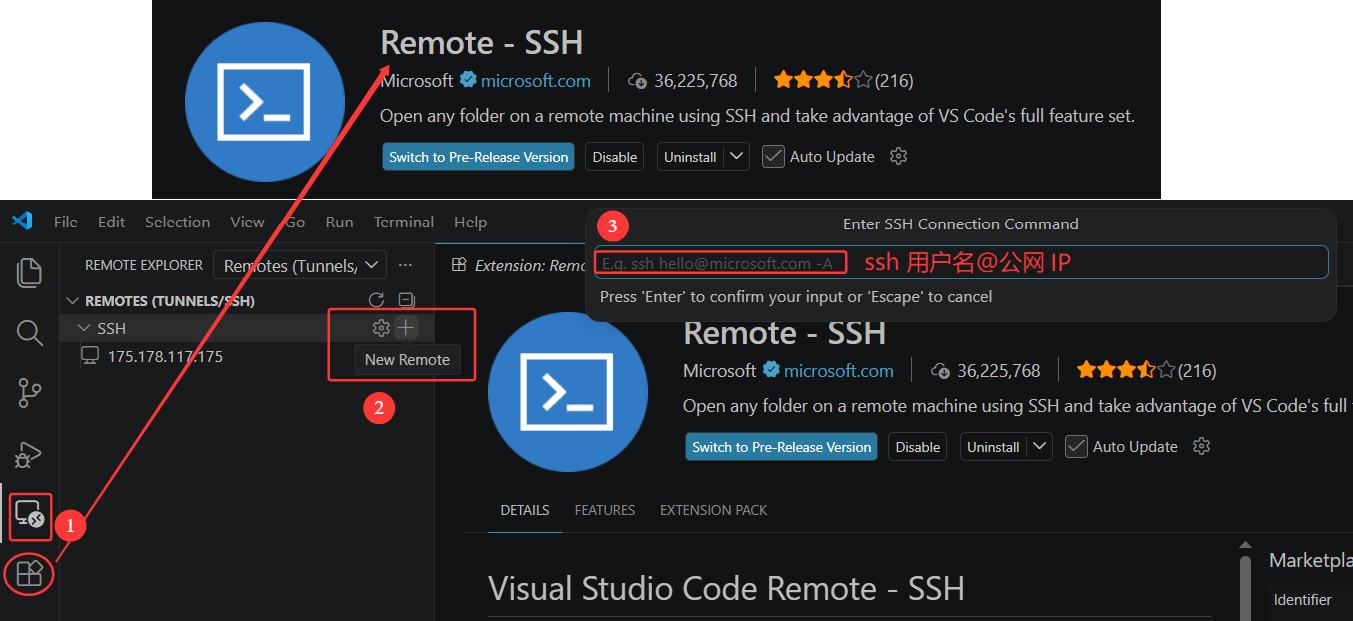Click star rating in top banner

coord(822,80)
